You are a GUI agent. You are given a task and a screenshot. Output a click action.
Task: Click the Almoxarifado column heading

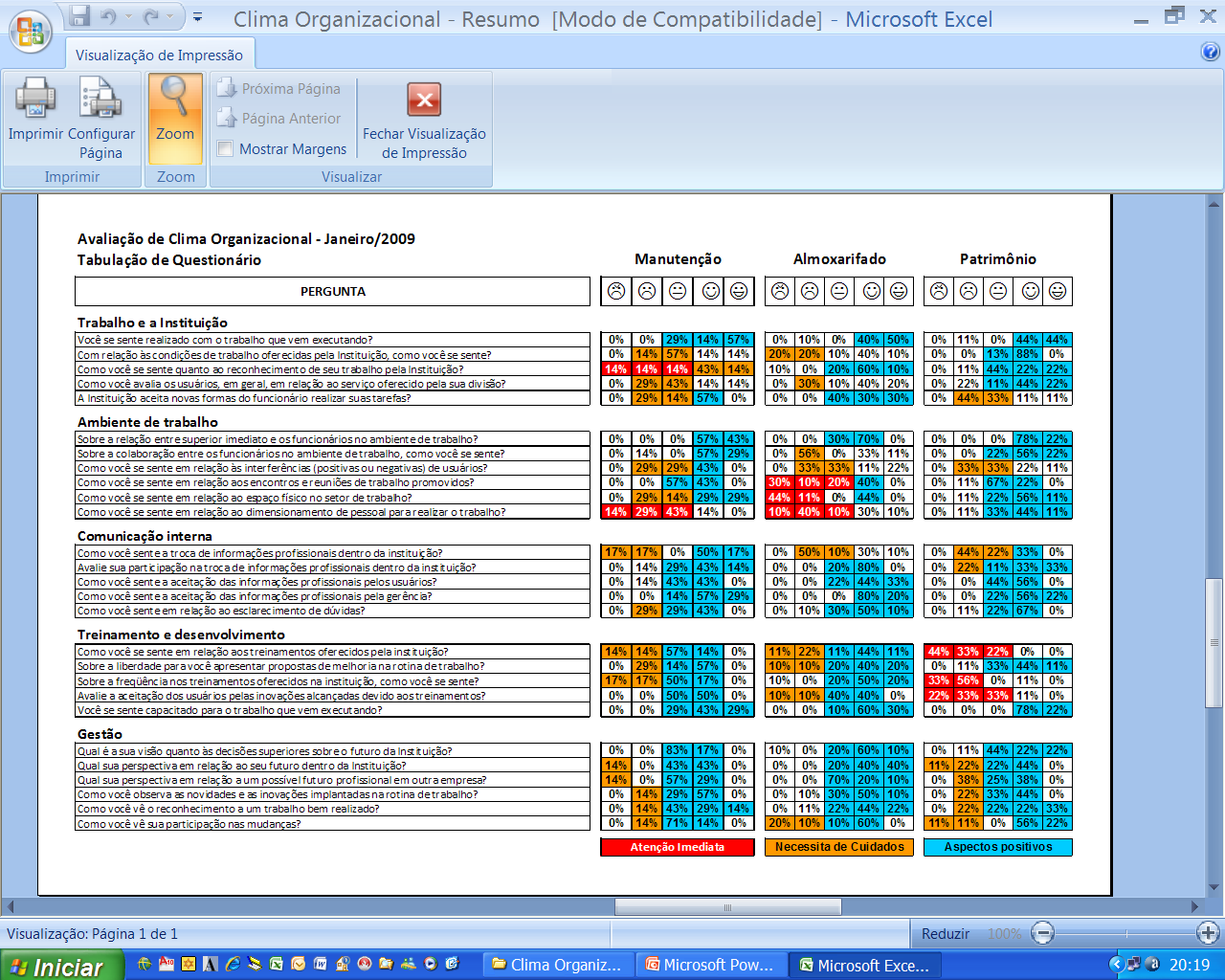[x=839, y=259]
